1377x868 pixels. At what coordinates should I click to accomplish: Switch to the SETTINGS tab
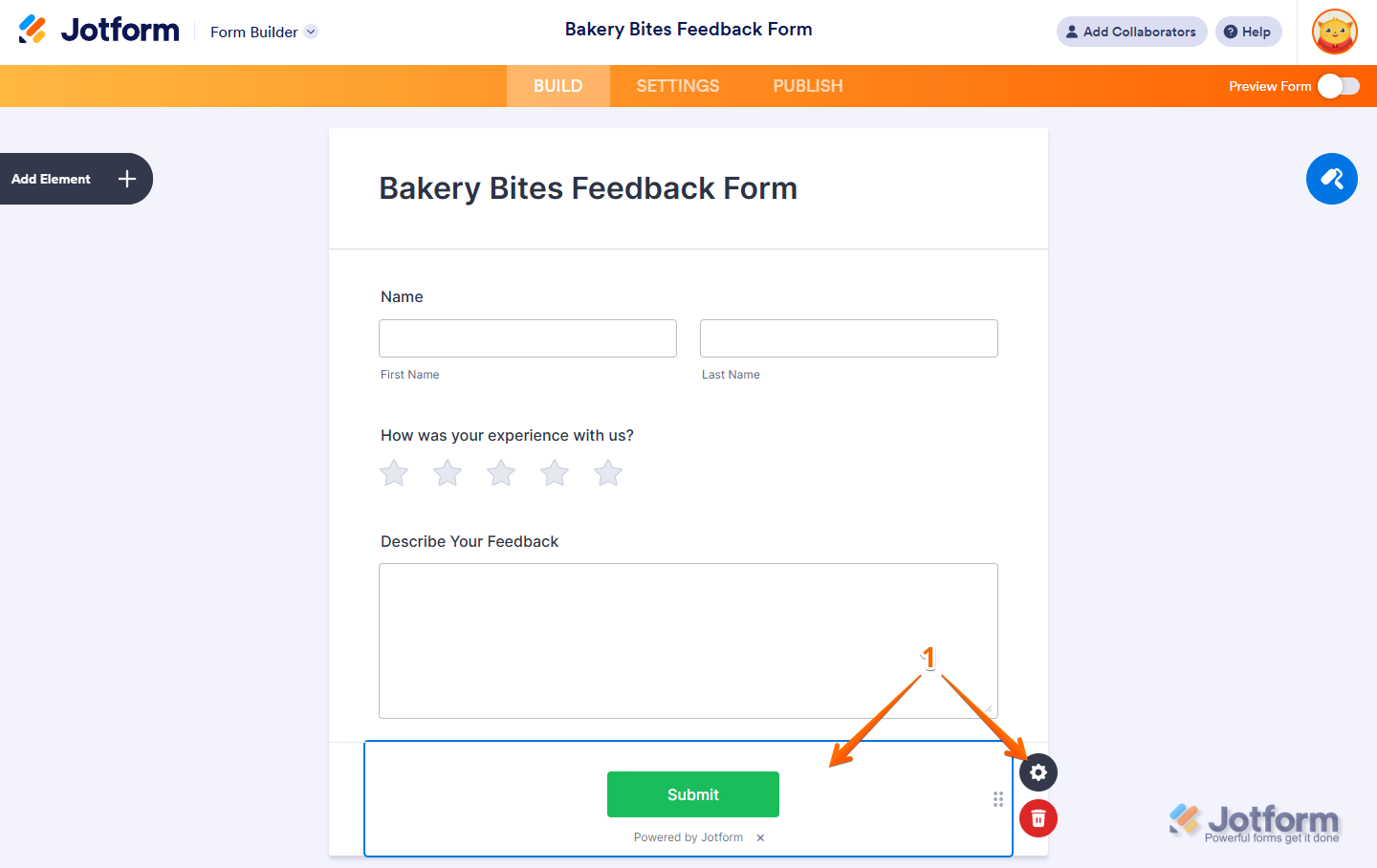tap(678, 86)
